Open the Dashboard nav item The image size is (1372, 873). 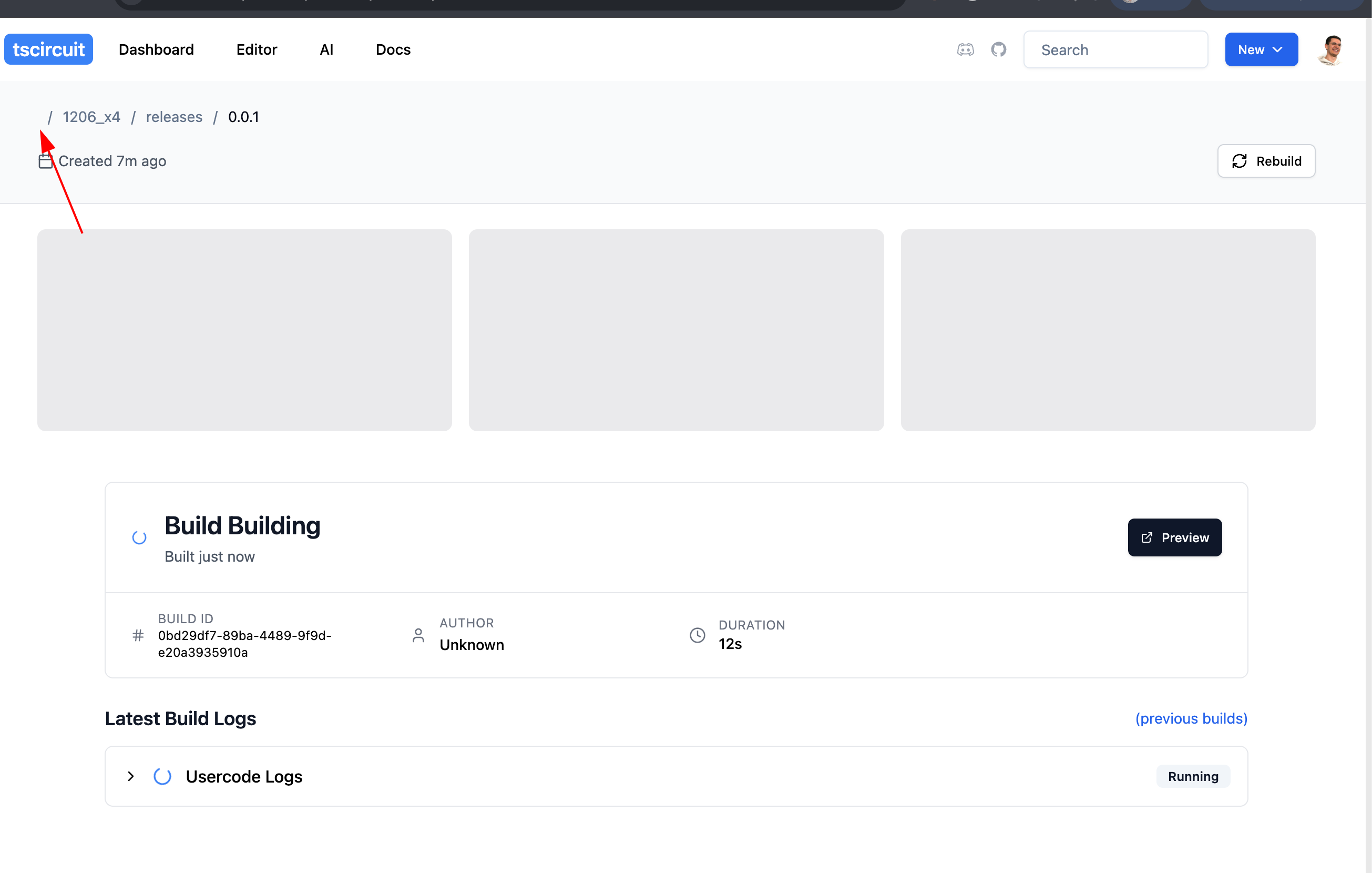click(156, 49)
